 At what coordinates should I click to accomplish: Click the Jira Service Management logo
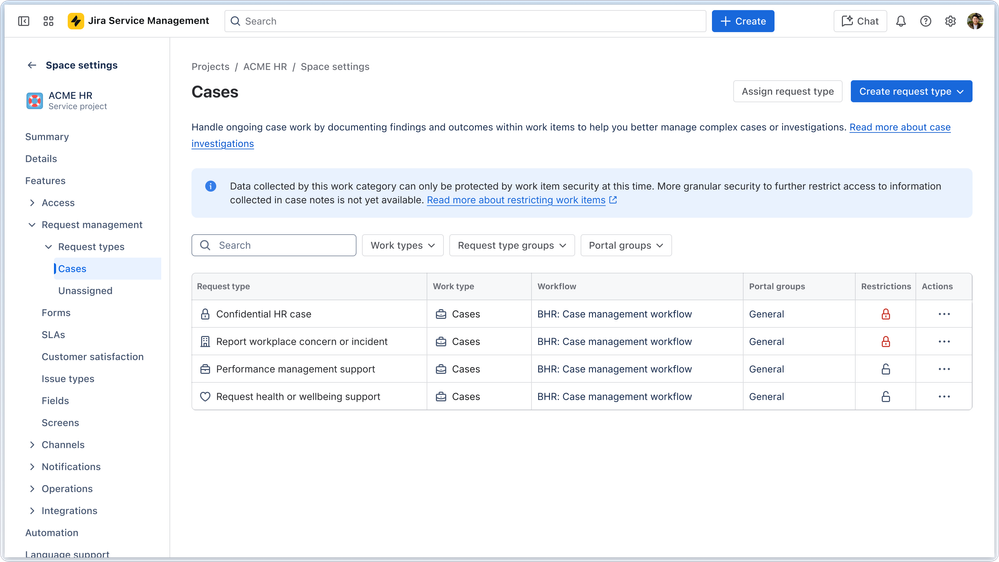[139, 21]
